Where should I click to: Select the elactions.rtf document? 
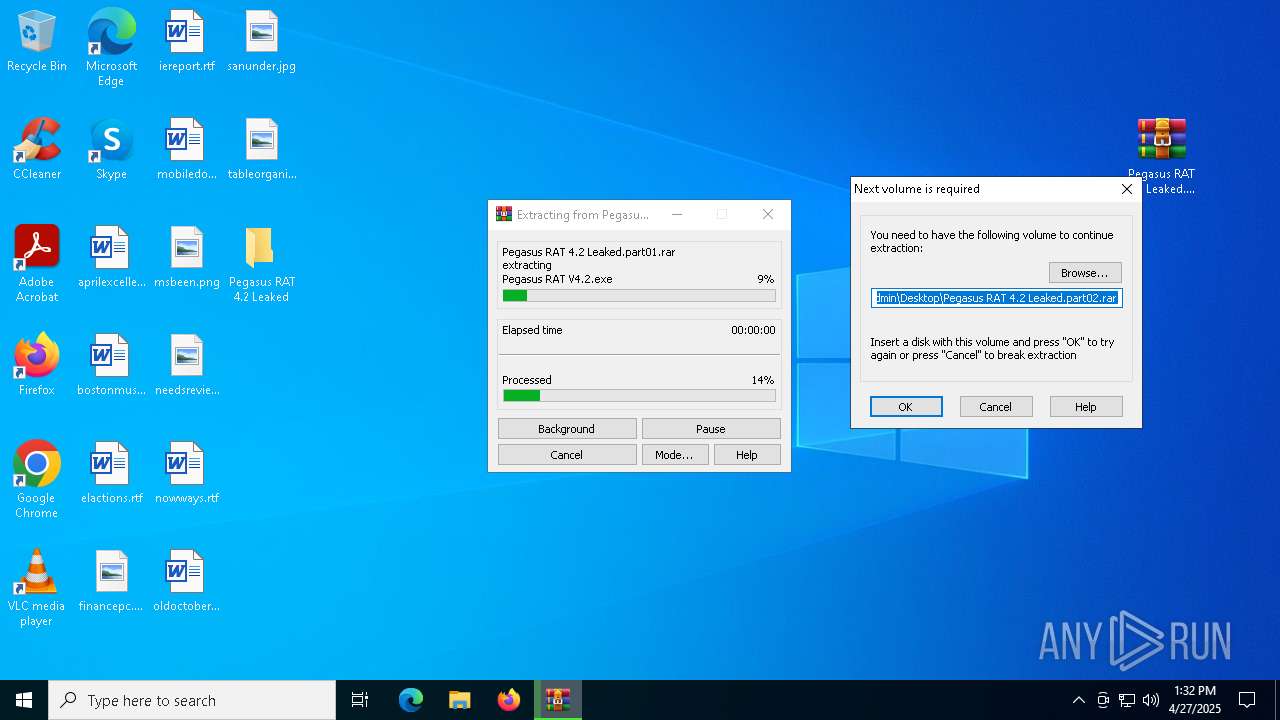click(111, 474)
